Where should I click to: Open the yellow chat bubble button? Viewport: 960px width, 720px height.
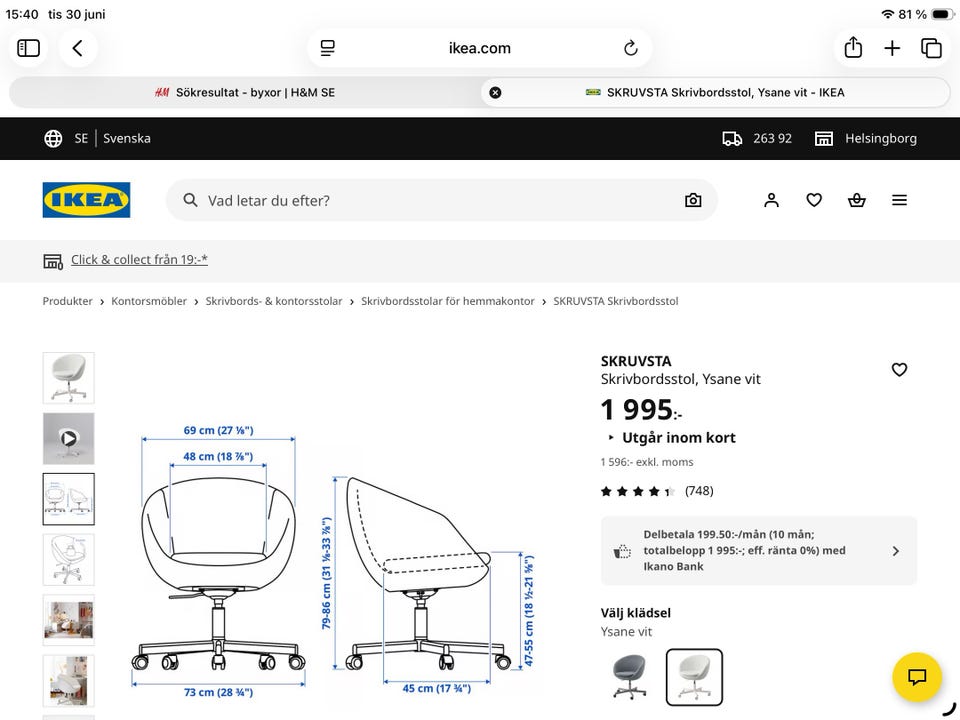(917, 677)
